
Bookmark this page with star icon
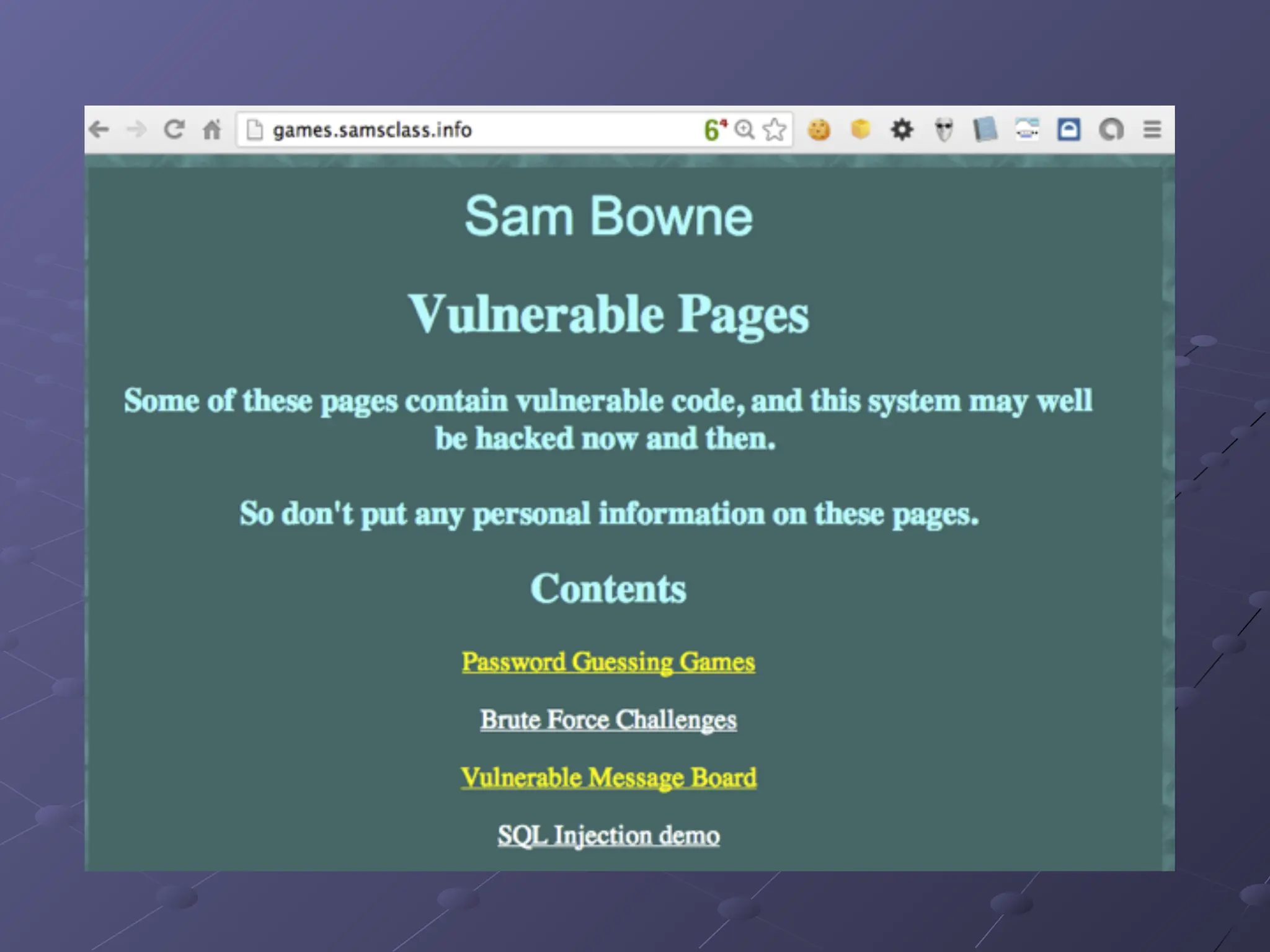pyautogui.click(x=775, y=130)
